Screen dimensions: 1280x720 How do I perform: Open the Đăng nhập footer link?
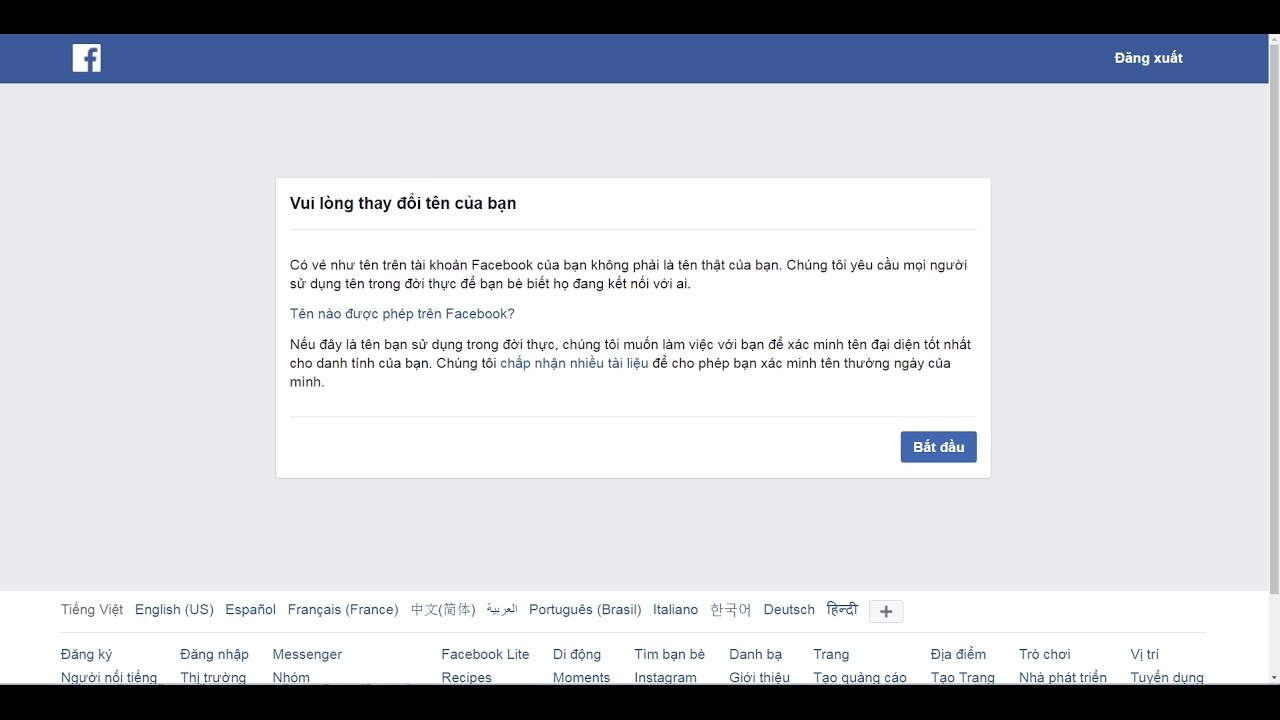click(x=214, y=654)
